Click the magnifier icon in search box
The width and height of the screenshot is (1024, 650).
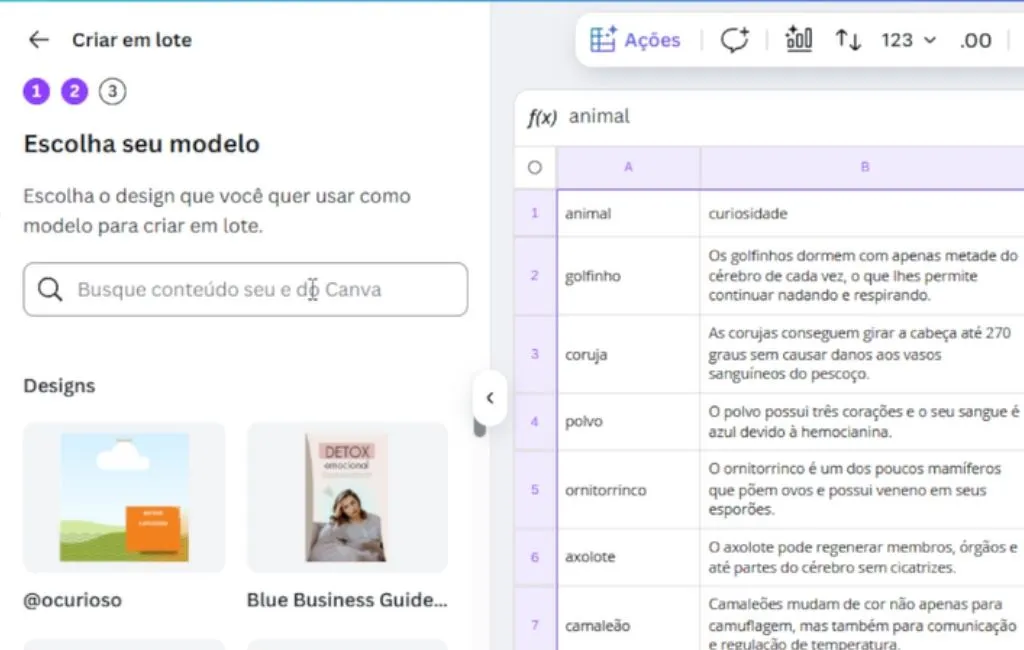(50, 290)
